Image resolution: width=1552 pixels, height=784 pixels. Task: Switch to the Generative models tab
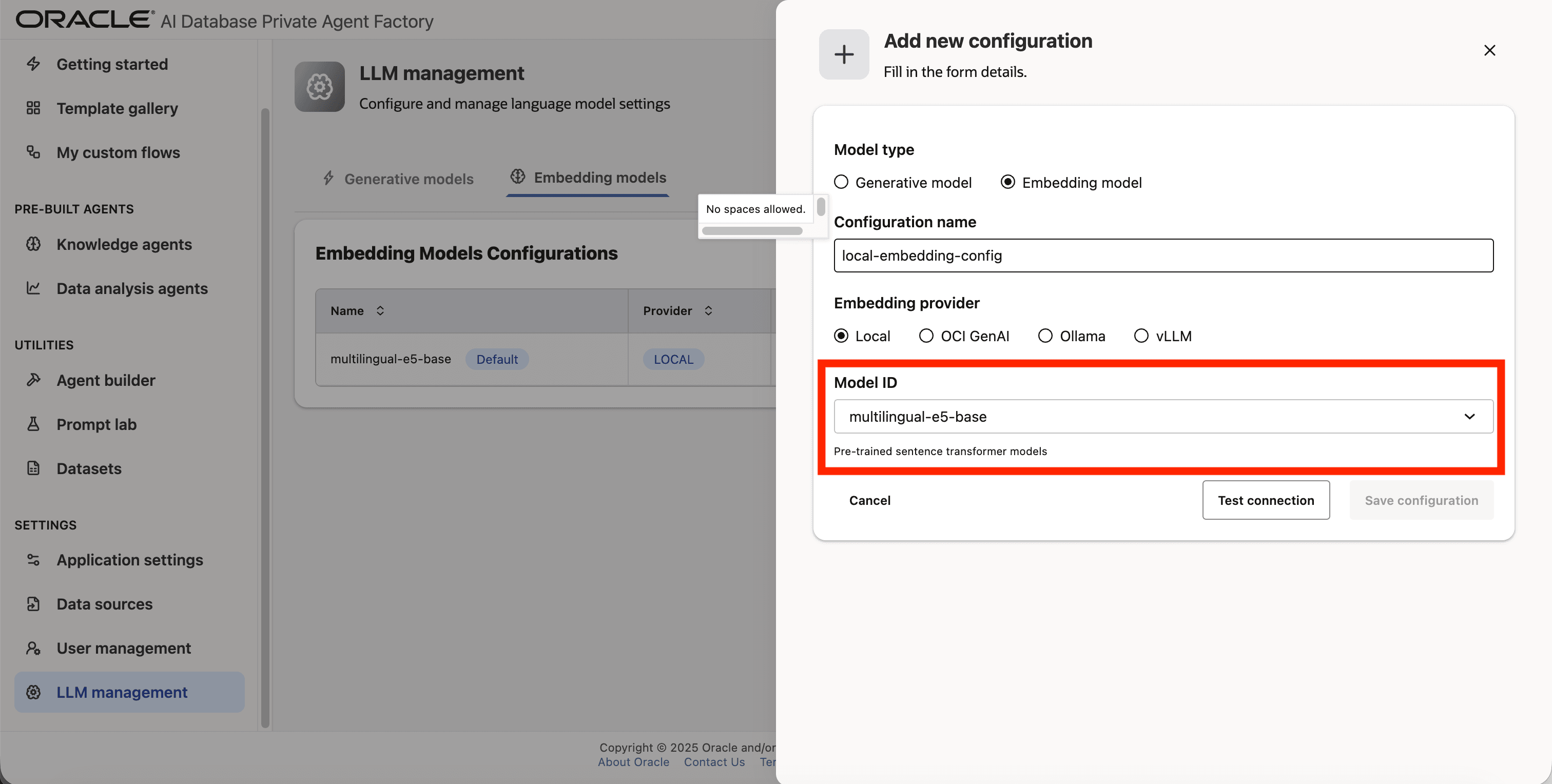tap(408, 178)
